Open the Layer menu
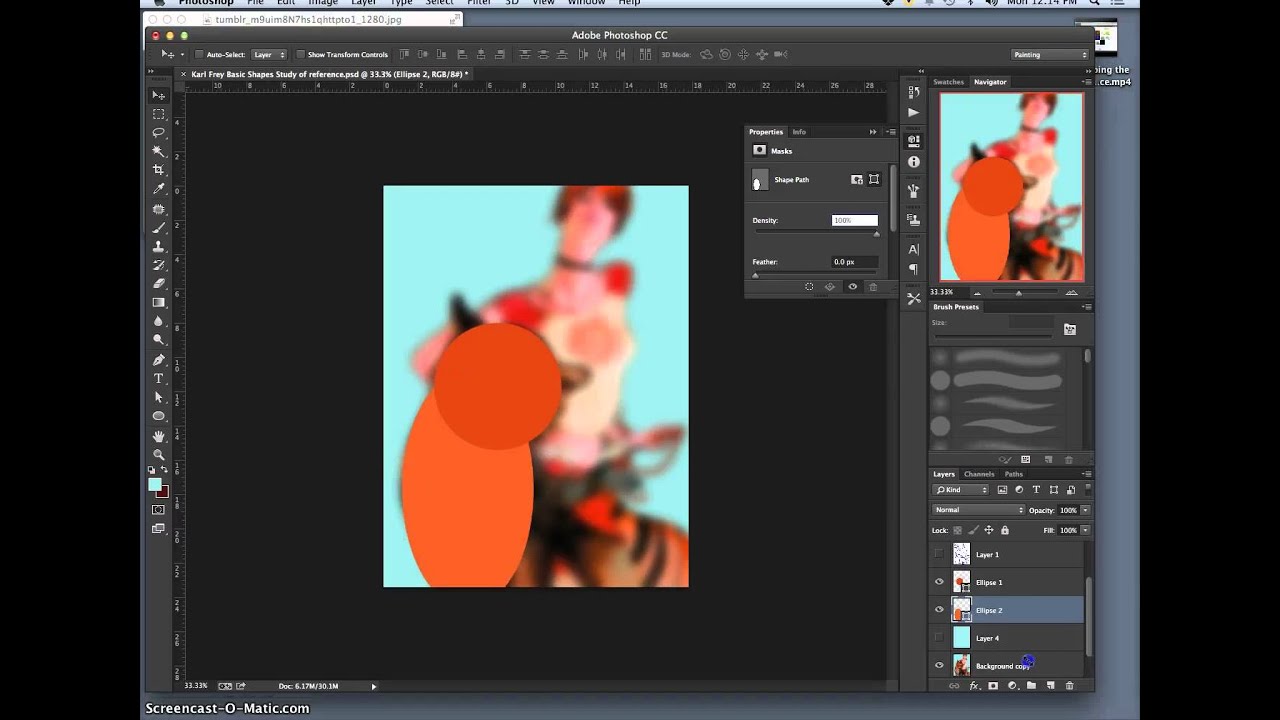 coord(363,3)
